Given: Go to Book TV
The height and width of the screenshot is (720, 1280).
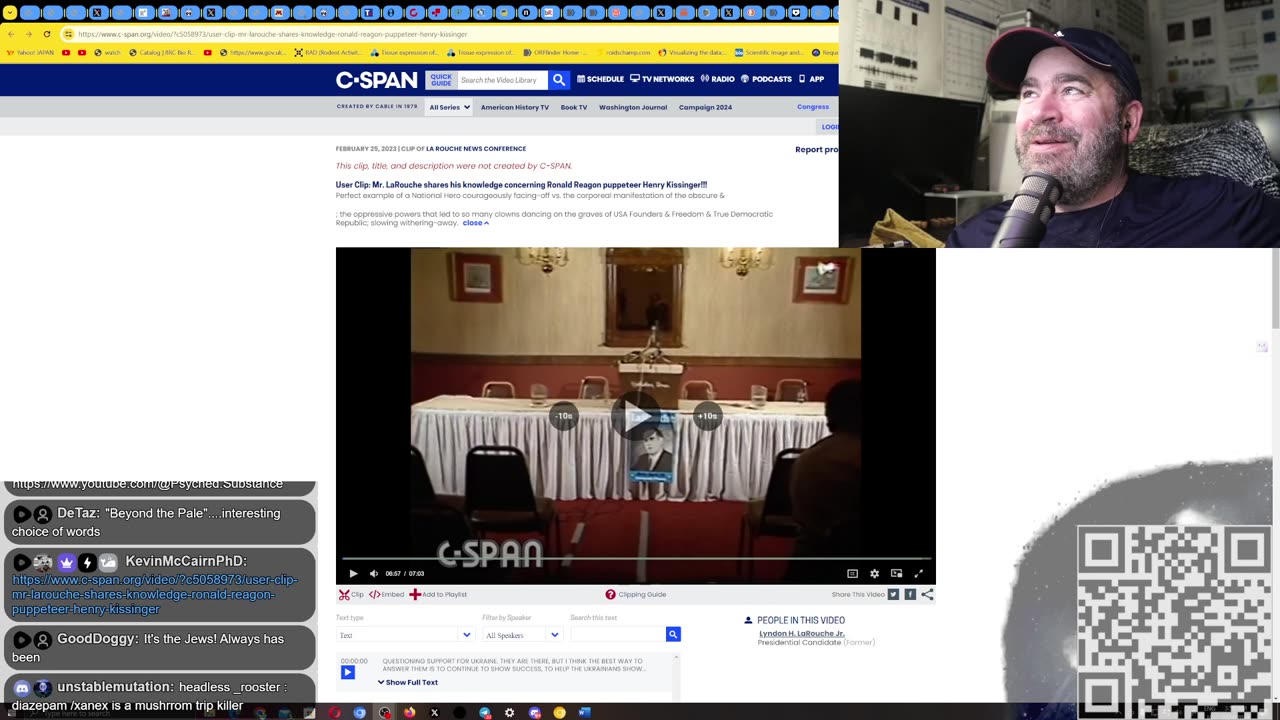Looking at the screenshot, I should 574,107.
